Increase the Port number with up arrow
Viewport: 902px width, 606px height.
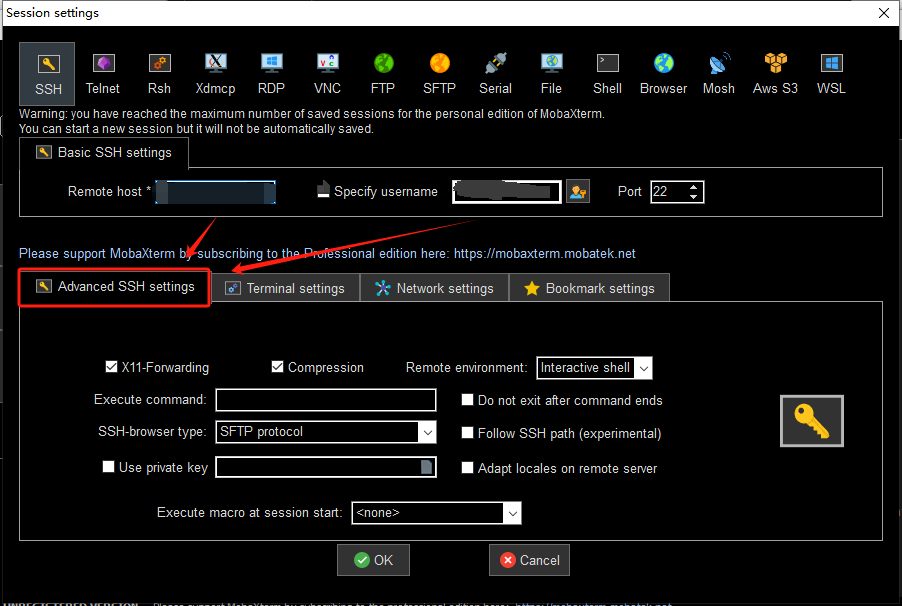point(694,187)
